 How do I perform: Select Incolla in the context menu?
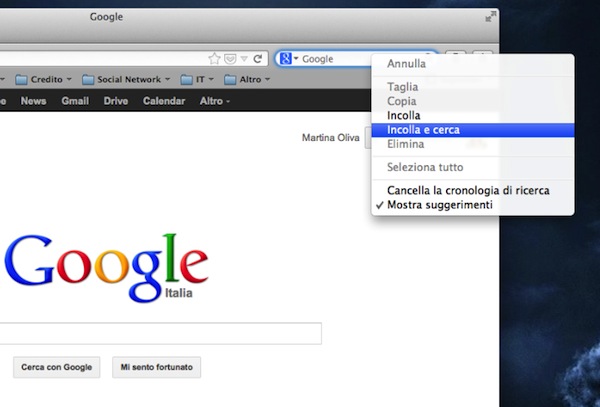[473, 116]
